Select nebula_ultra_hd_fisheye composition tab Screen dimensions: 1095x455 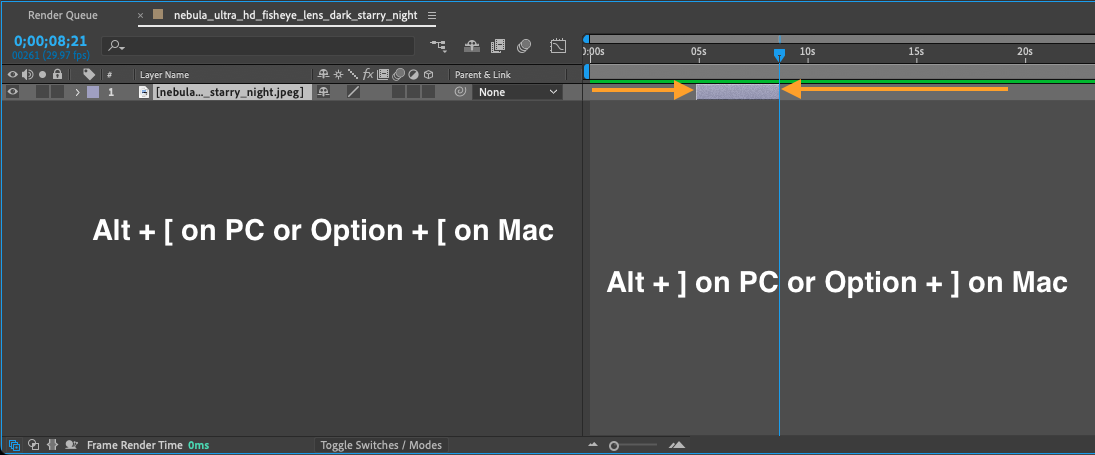point(295,15)
